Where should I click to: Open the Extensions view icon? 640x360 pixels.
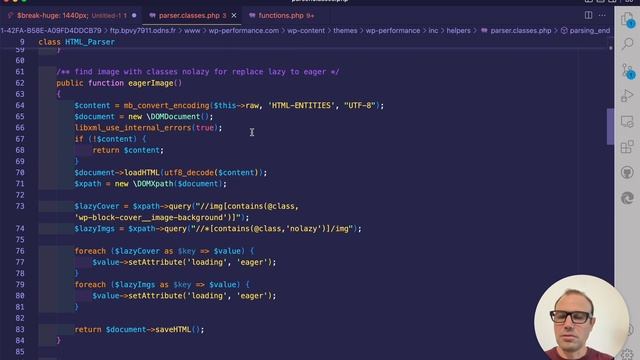click(627, 147)
